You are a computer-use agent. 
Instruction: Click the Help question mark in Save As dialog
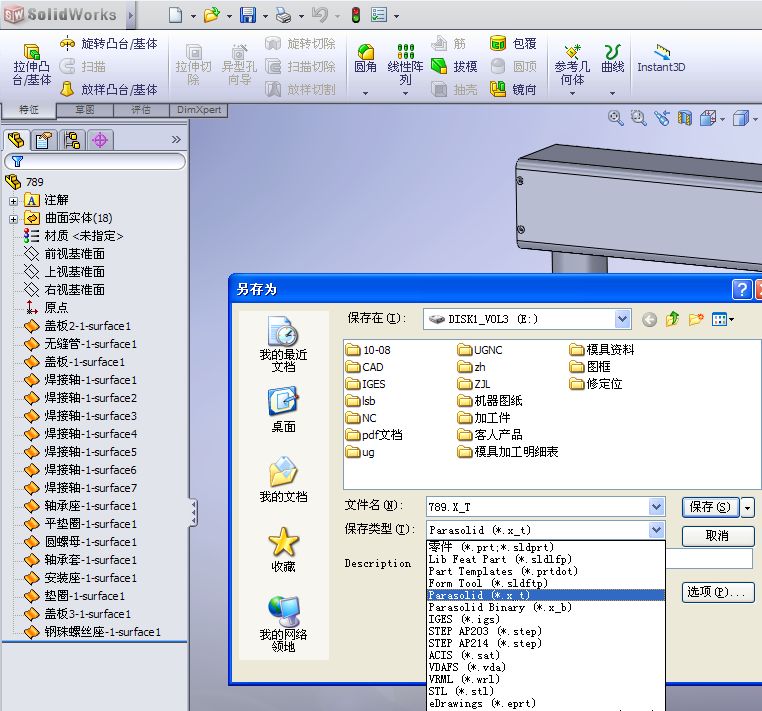tap(742, 289)
